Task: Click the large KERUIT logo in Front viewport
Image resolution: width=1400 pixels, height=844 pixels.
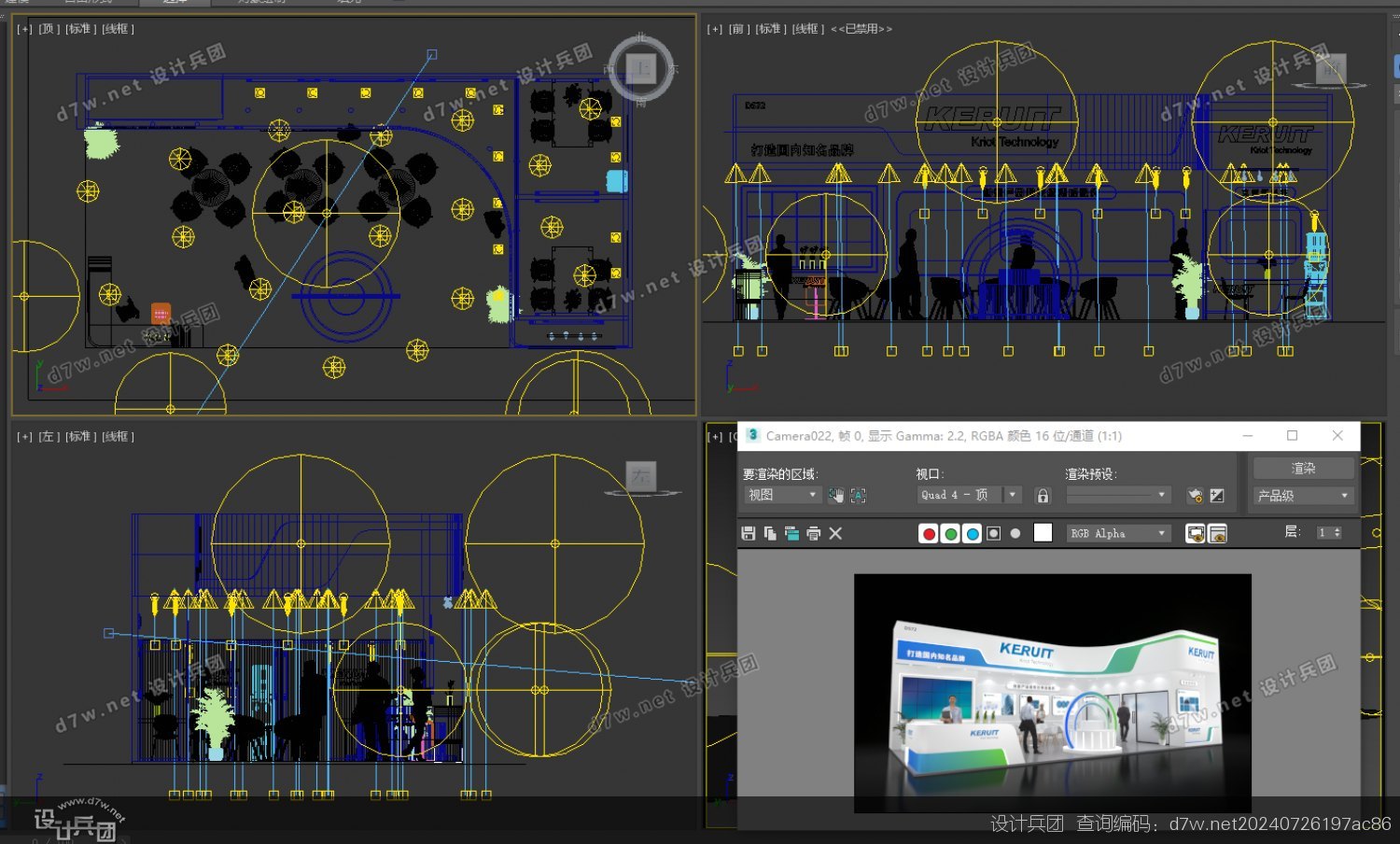Action: (x=992, y=119)
